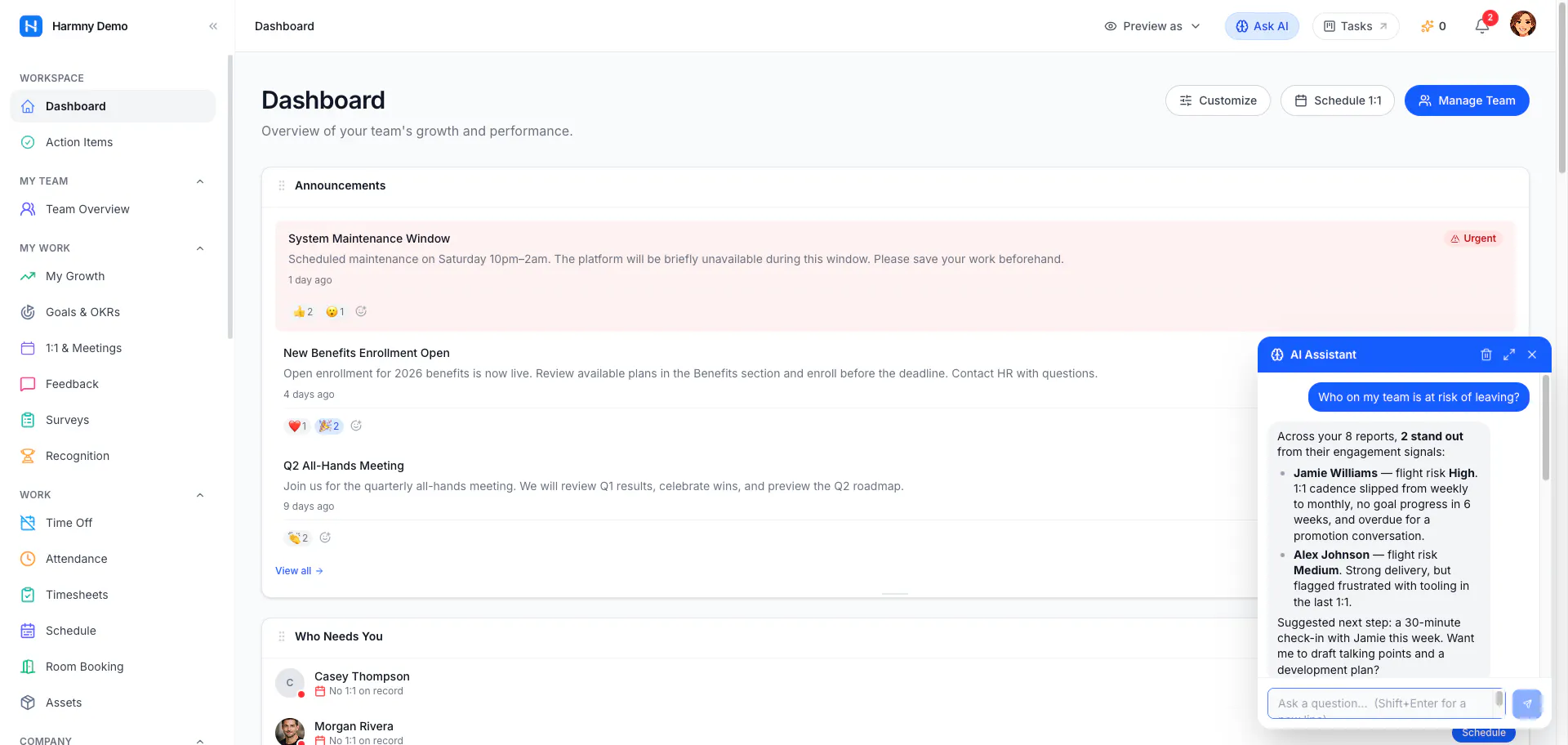Open the notifications bell

(x=1482, y=26)
